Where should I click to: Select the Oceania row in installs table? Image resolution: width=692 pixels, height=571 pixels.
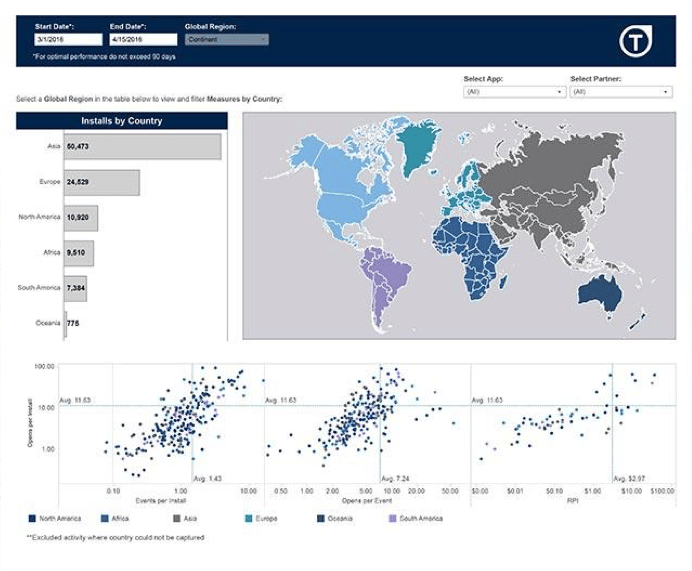pyautogui.click(x=66, y=323)
